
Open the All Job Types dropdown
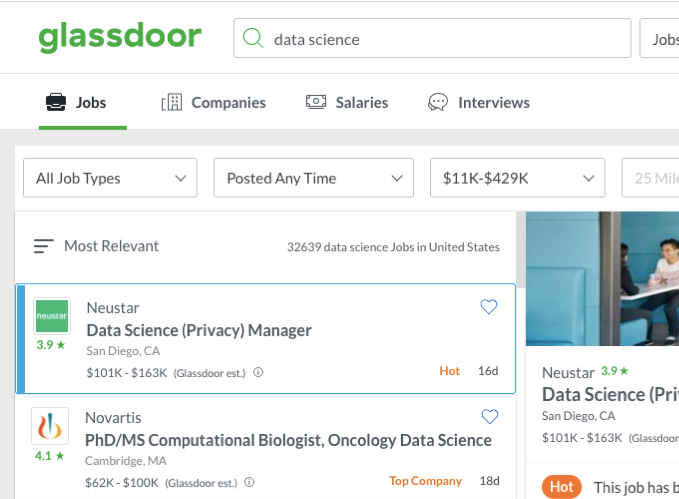(x=110, y=179)
